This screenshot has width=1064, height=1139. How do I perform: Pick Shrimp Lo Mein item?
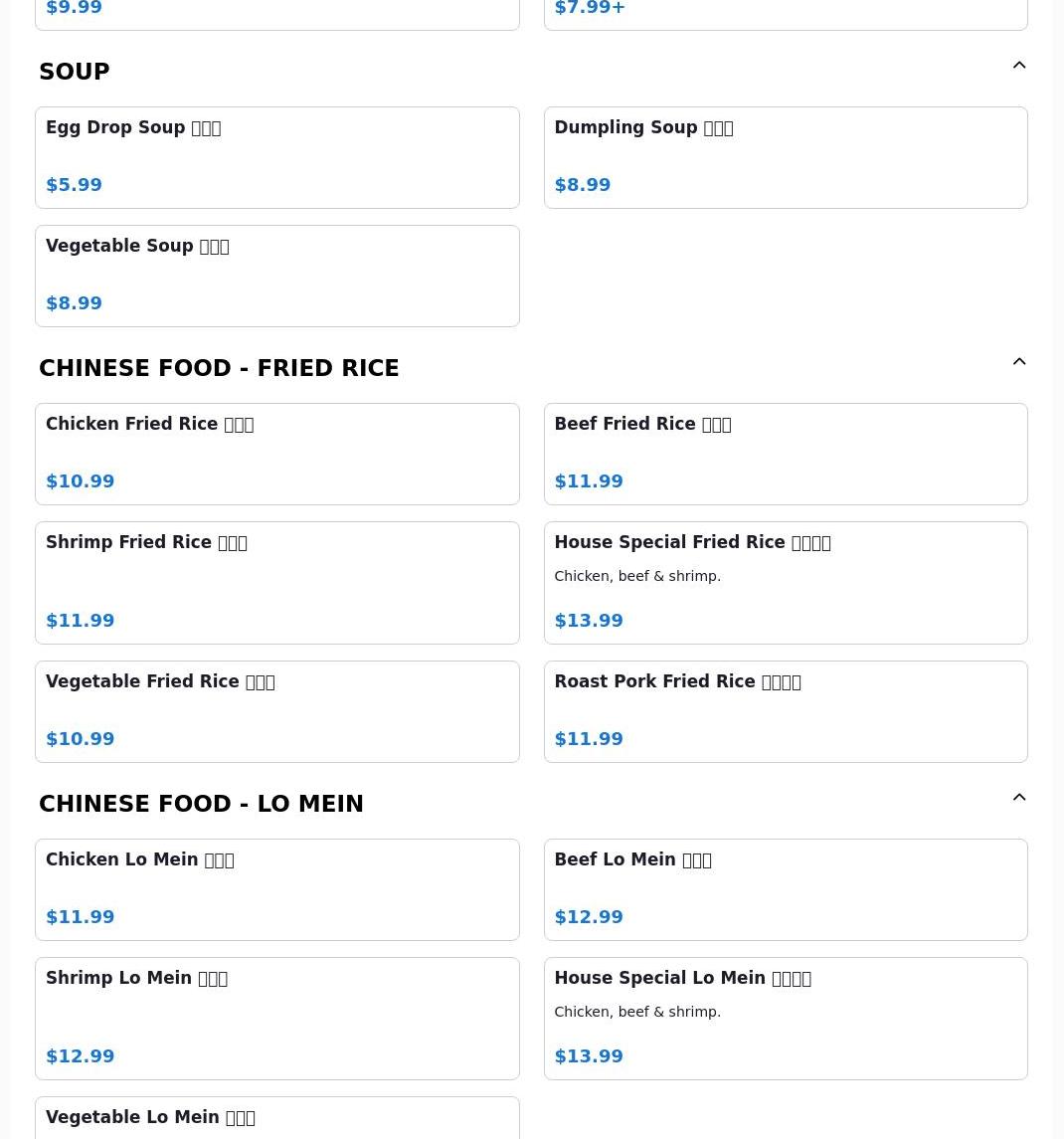tap(276, 1018)
